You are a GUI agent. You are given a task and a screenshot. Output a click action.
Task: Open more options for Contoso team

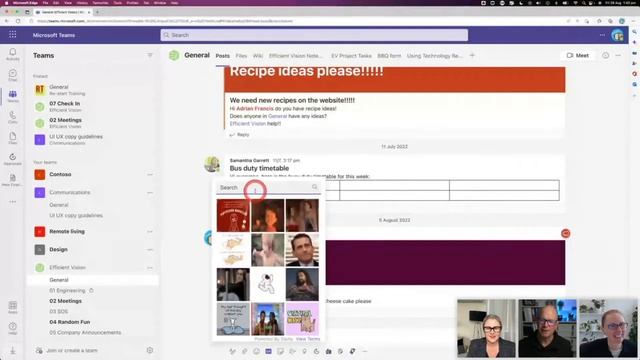(x=150, y=174)
